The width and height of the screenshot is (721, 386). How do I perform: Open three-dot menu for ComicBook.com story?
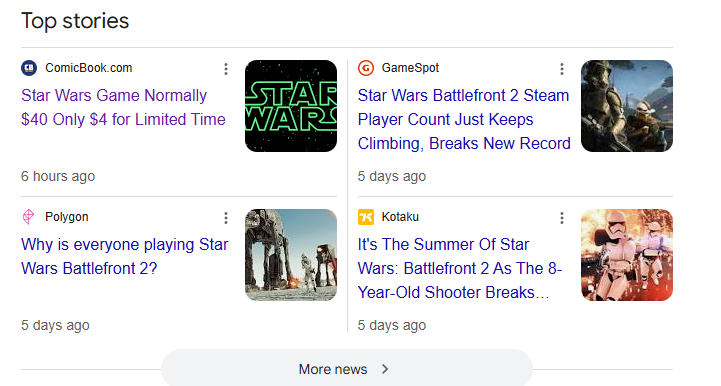(x=226, y=69)
